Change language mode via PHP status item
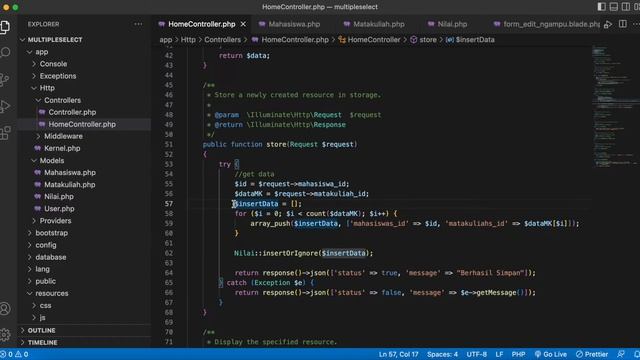The width and height of the screenshot is (640, 360). tap(518, 354)
